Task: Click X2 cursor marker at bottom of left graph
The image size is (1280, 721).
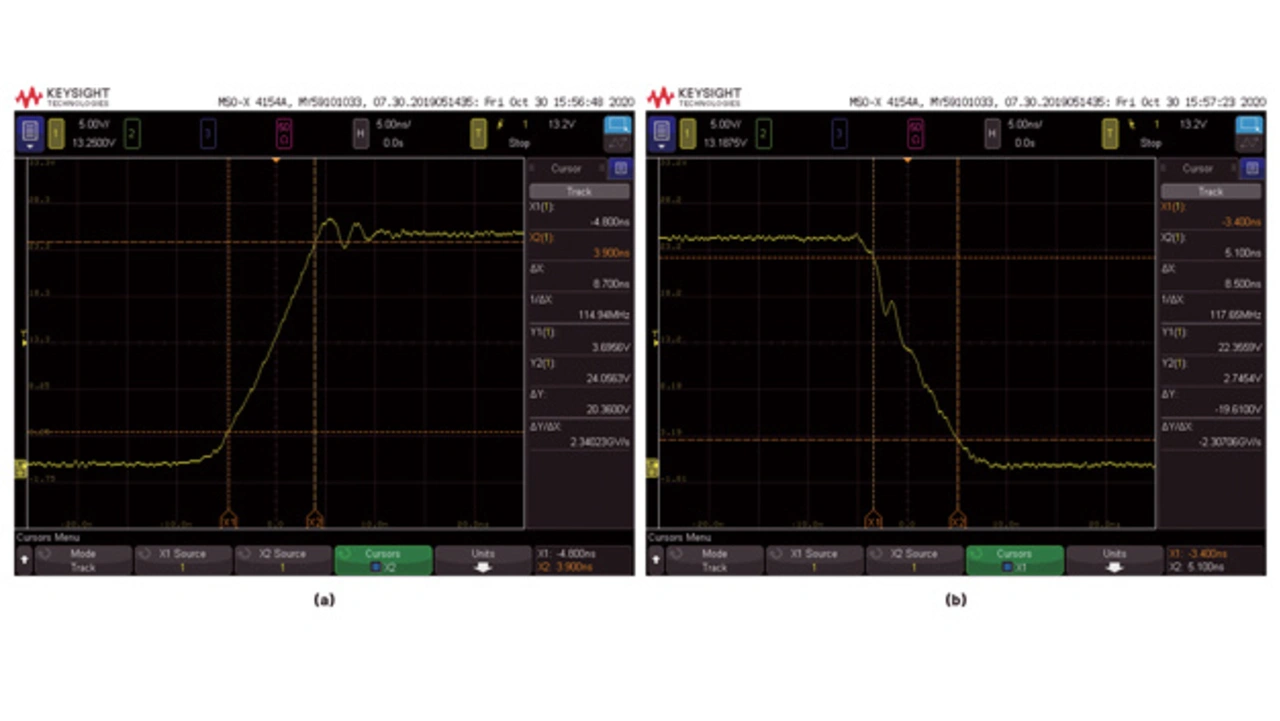Action: [315, 521]
